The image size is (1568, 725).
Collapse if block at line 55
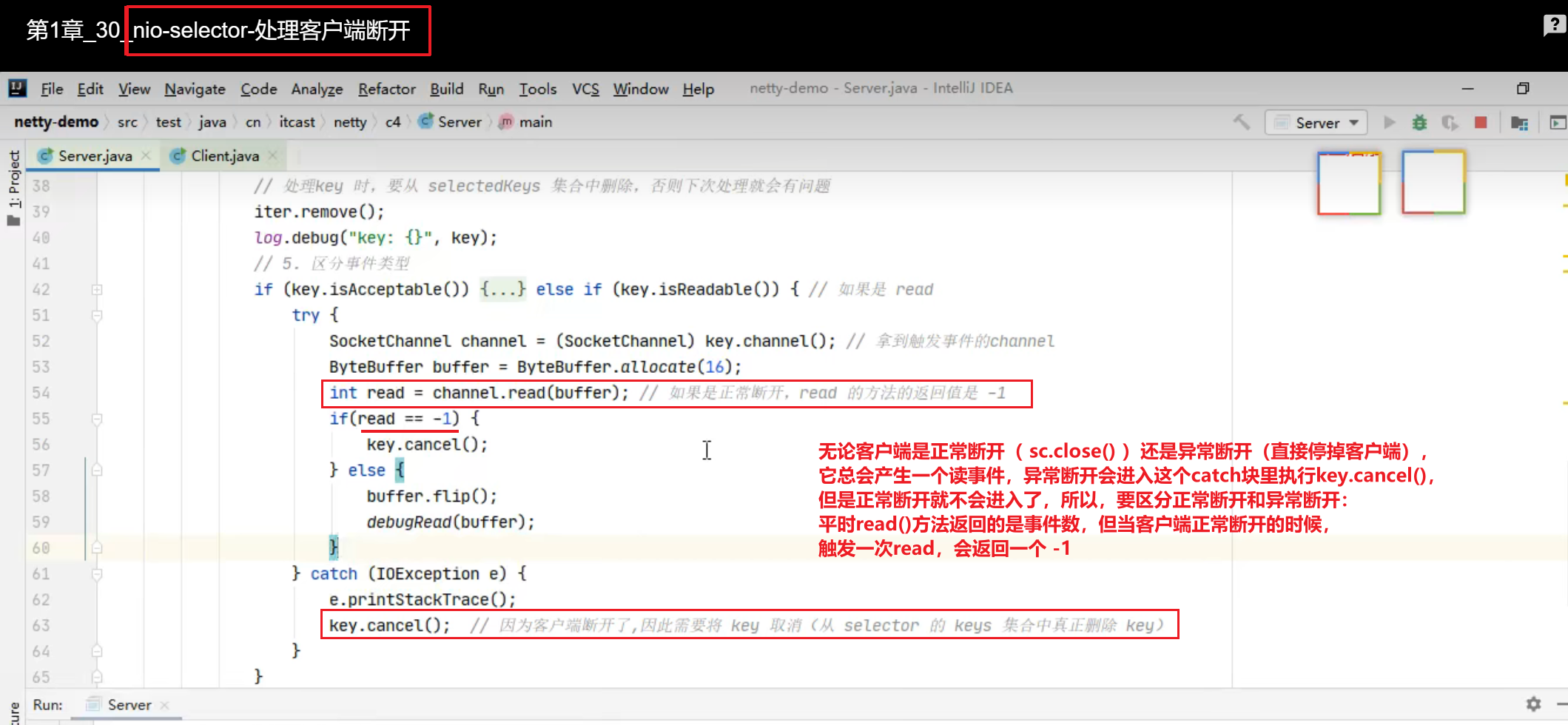[97, 419]
